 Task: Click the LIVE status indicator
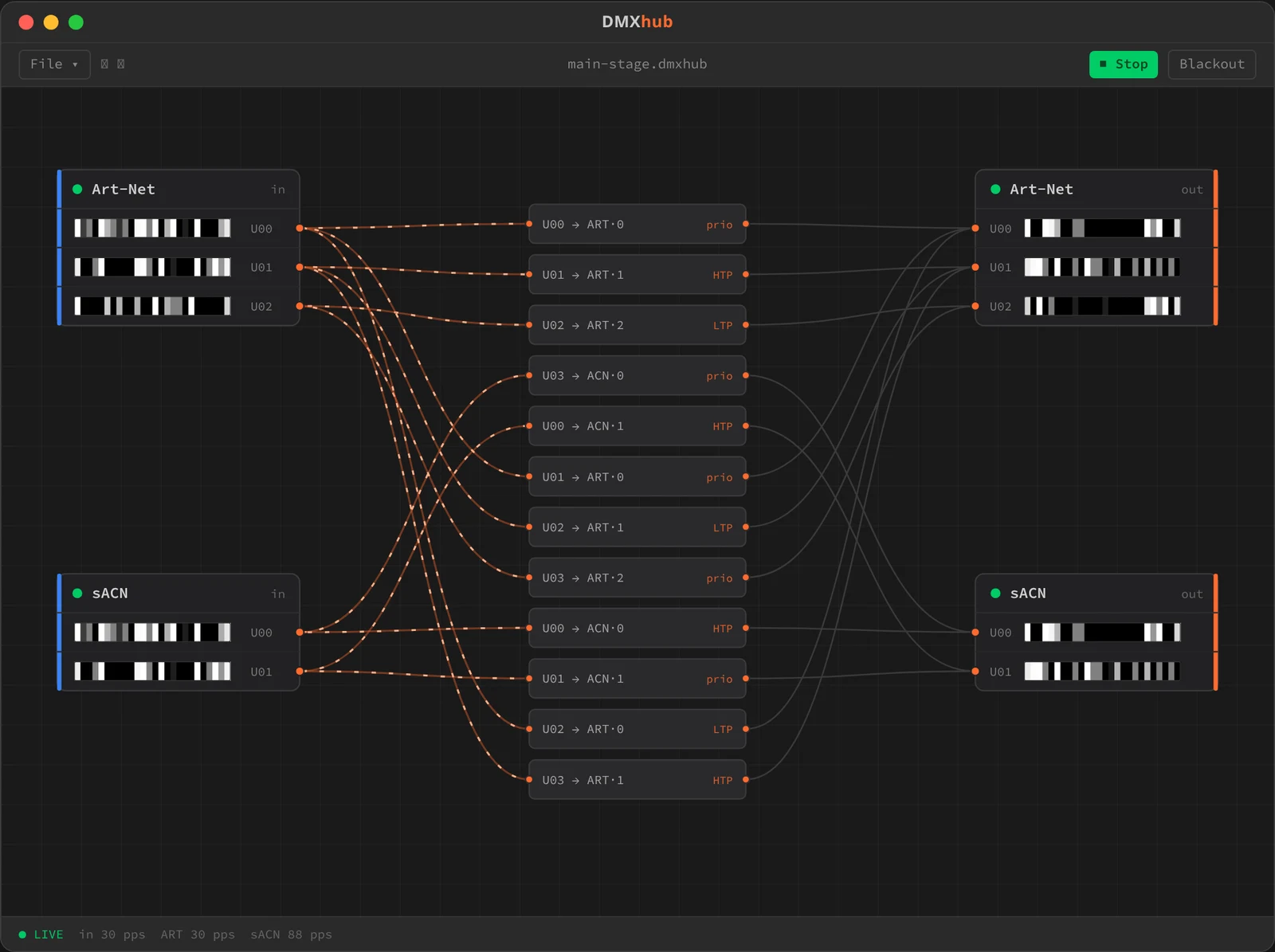[41, 934]
